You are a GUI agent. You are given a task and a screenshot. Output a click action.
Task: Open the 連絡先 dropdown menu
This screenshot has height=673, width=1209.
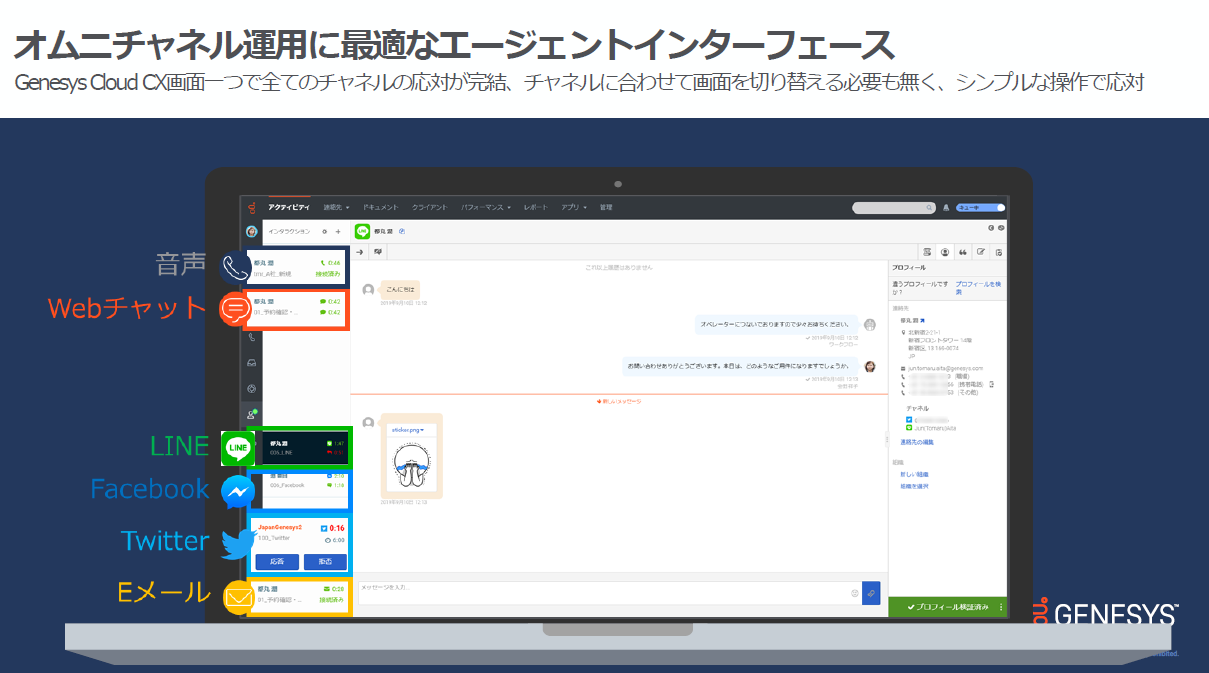[334, 206]
